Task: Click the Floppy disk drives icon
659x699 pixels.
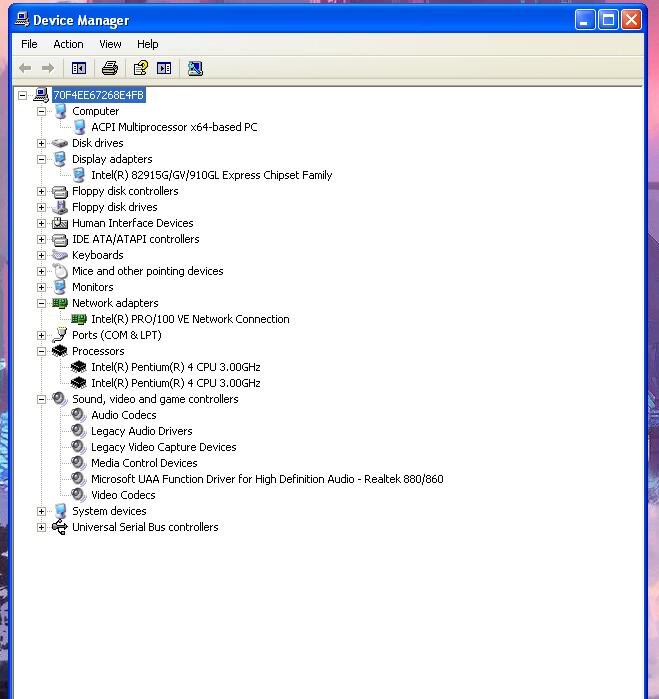Action: [60, 207]
